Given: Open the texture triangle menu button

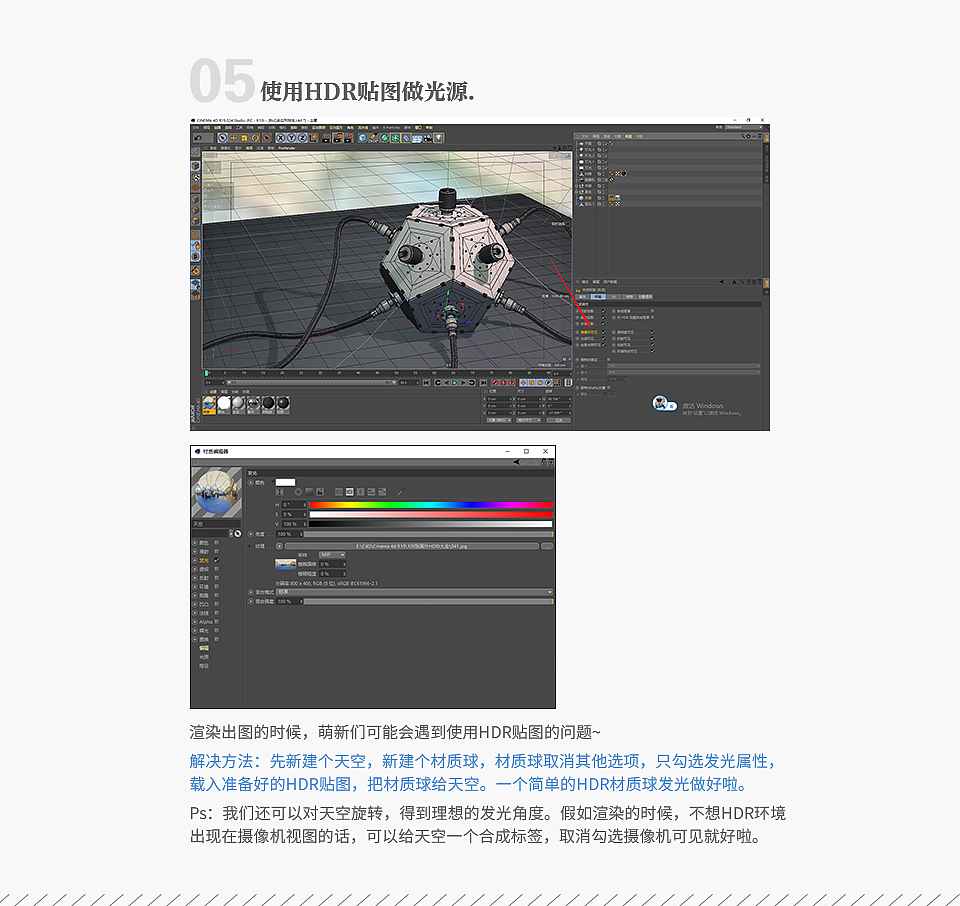Looking at the screenshot, I should 279,546.
